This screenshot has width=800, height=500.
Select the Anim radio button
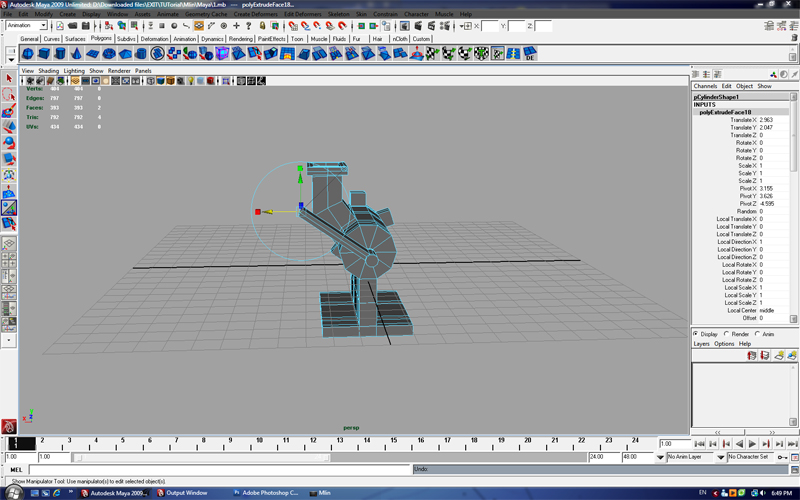pos(758,334)
